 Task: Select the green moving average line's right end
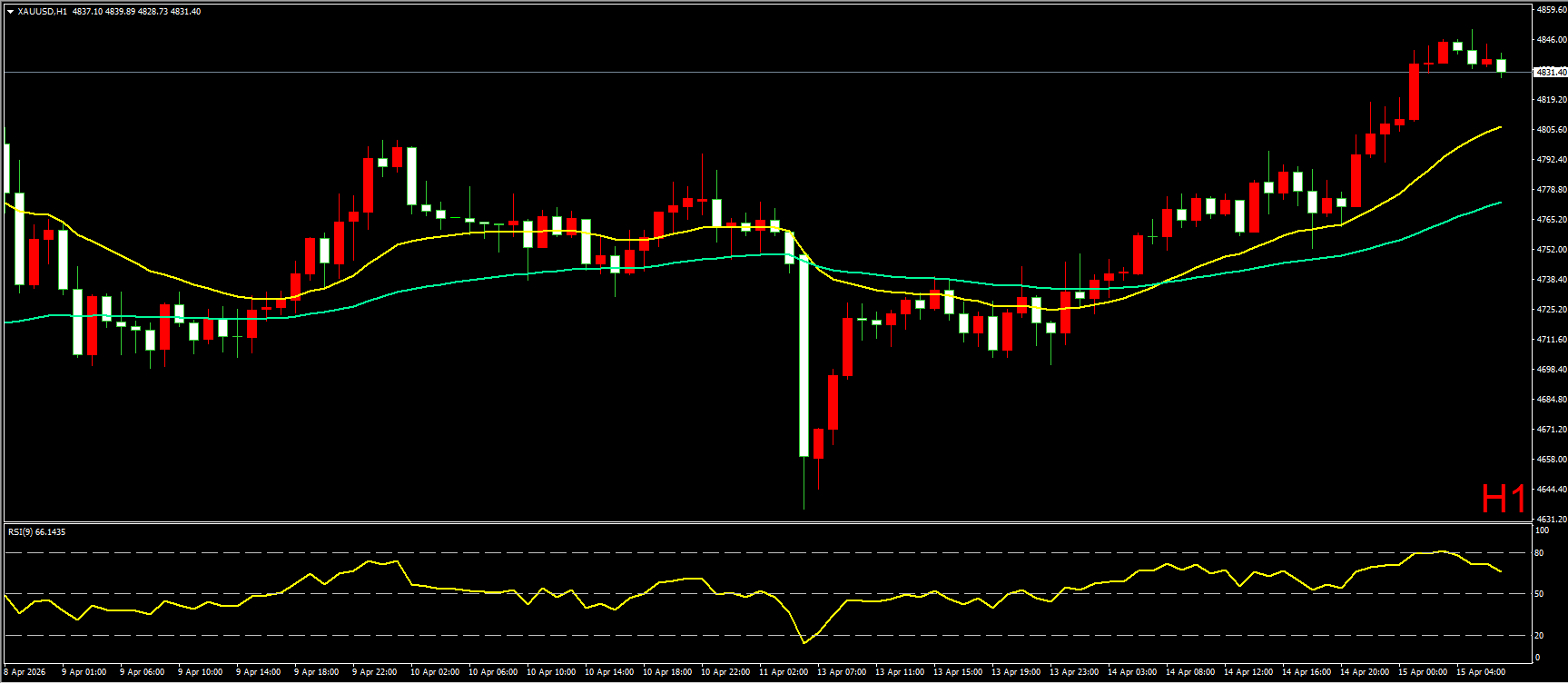point(1499,203)
